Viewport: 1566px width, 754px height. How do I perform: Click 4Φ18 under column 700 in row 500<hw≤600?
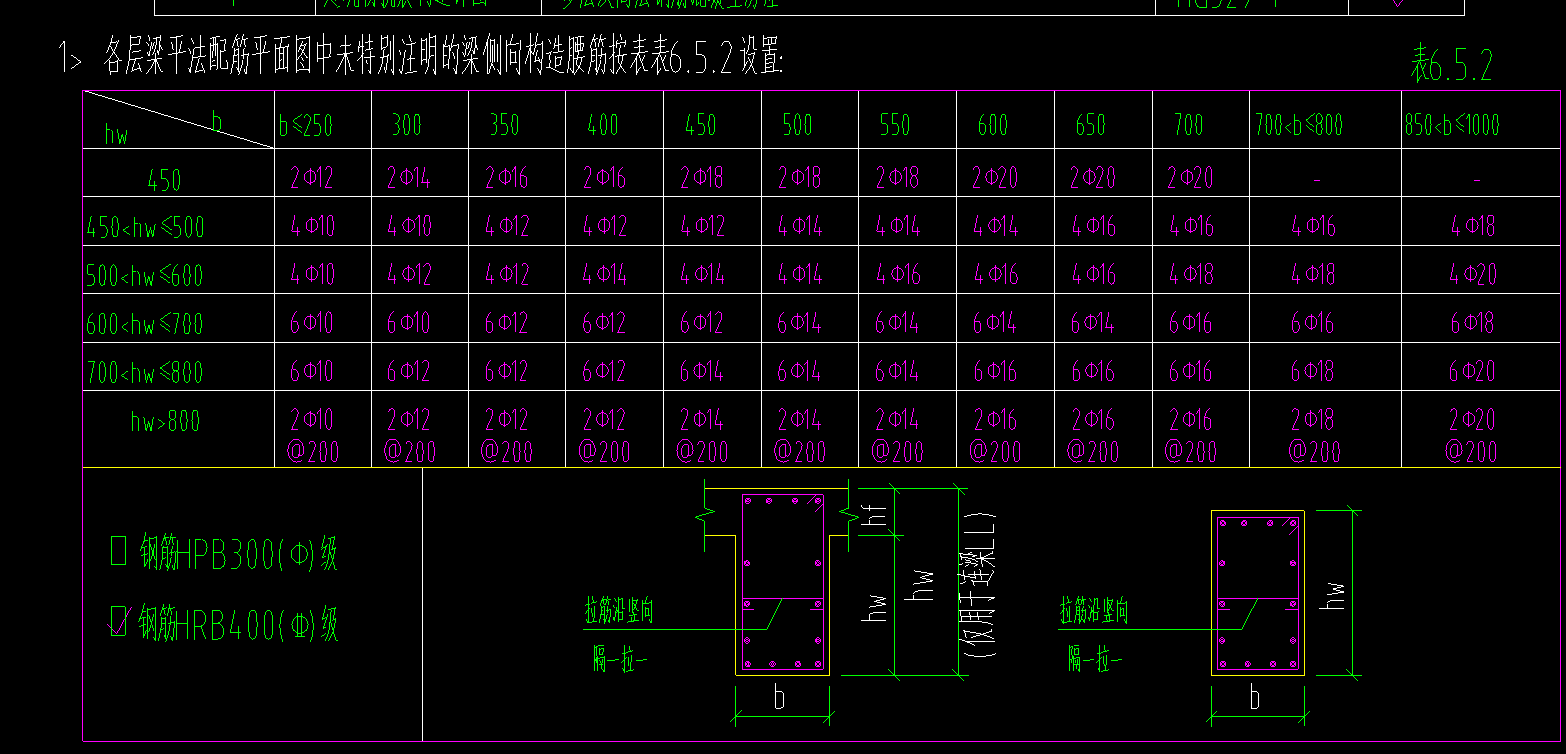[1191, 274]
